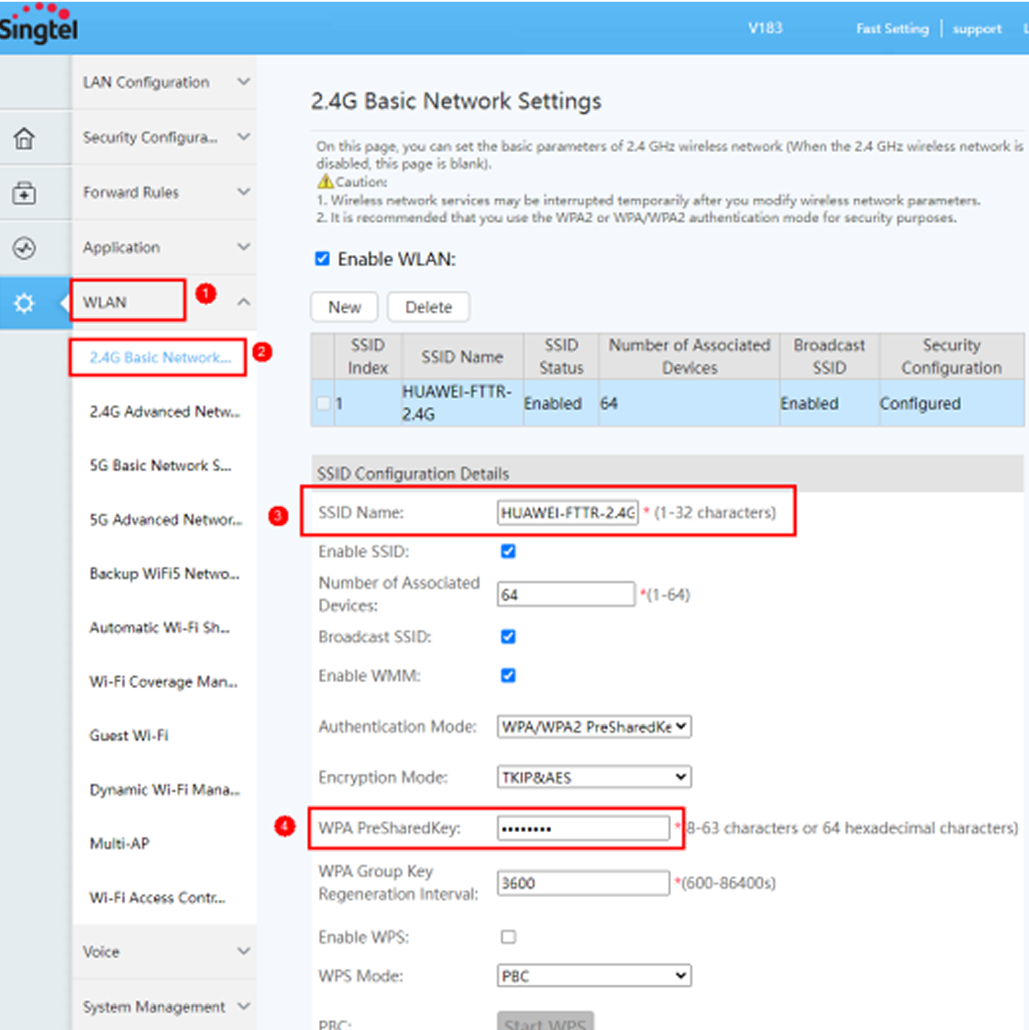The image size is (1029, 1030).
Task: Open 5G Basic Network settings
Action: 160,466
